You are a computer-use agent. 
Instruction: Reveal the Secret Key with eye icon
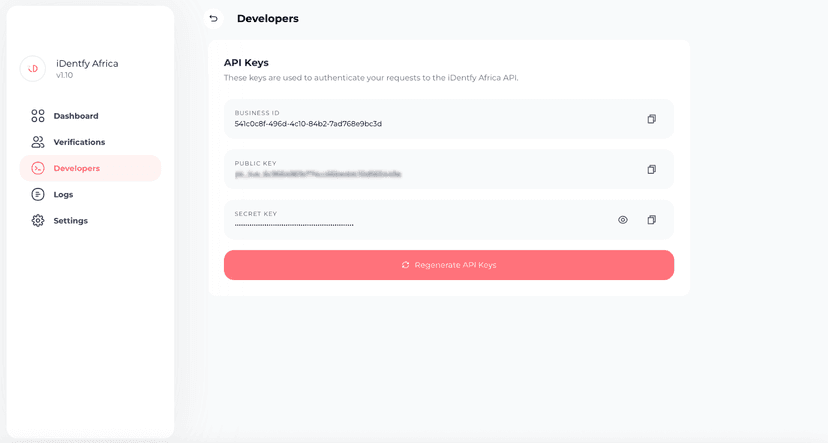pyautogui.click(x=622, y=220)
